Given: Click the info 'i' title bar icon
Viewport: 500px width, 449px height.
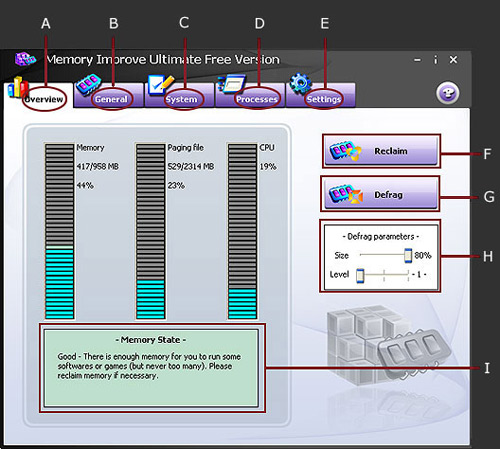Looking at the screenshot, I should tap(435, 60).
